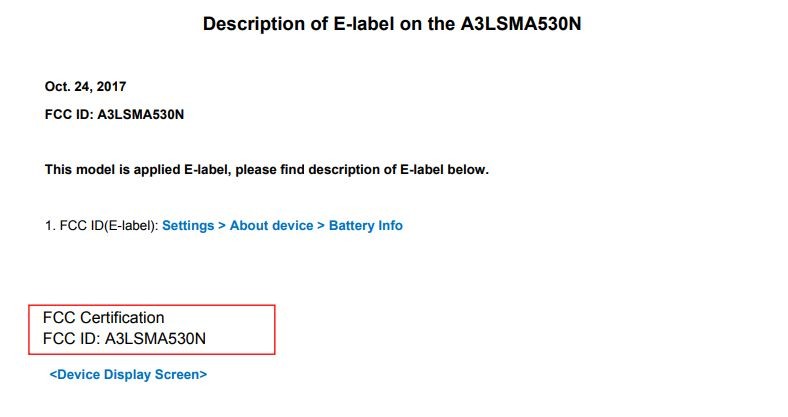The width and height of the screenshot is (788, 417).
Task: Click the blue Settings path text
Action: 188,226
